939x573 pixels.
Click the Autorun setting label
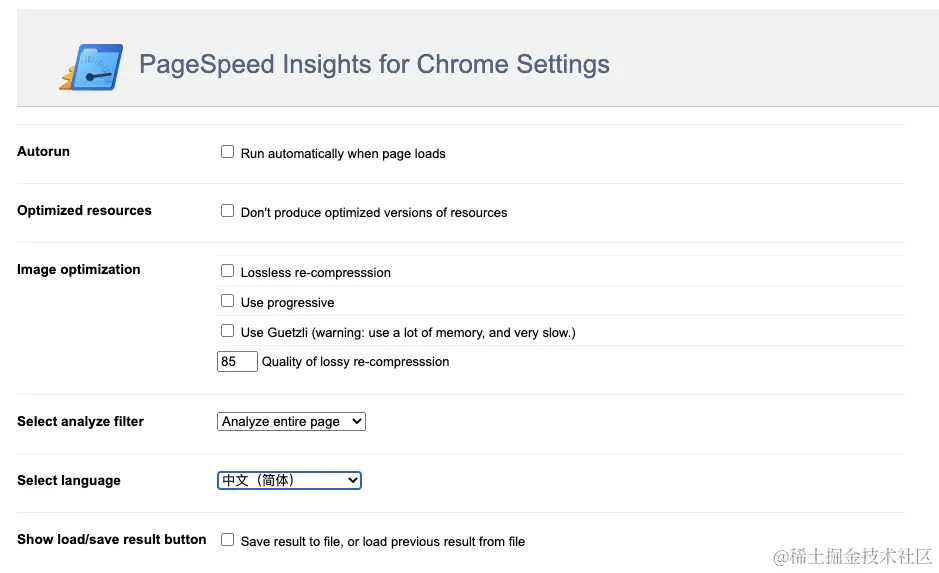click(43, 152)
